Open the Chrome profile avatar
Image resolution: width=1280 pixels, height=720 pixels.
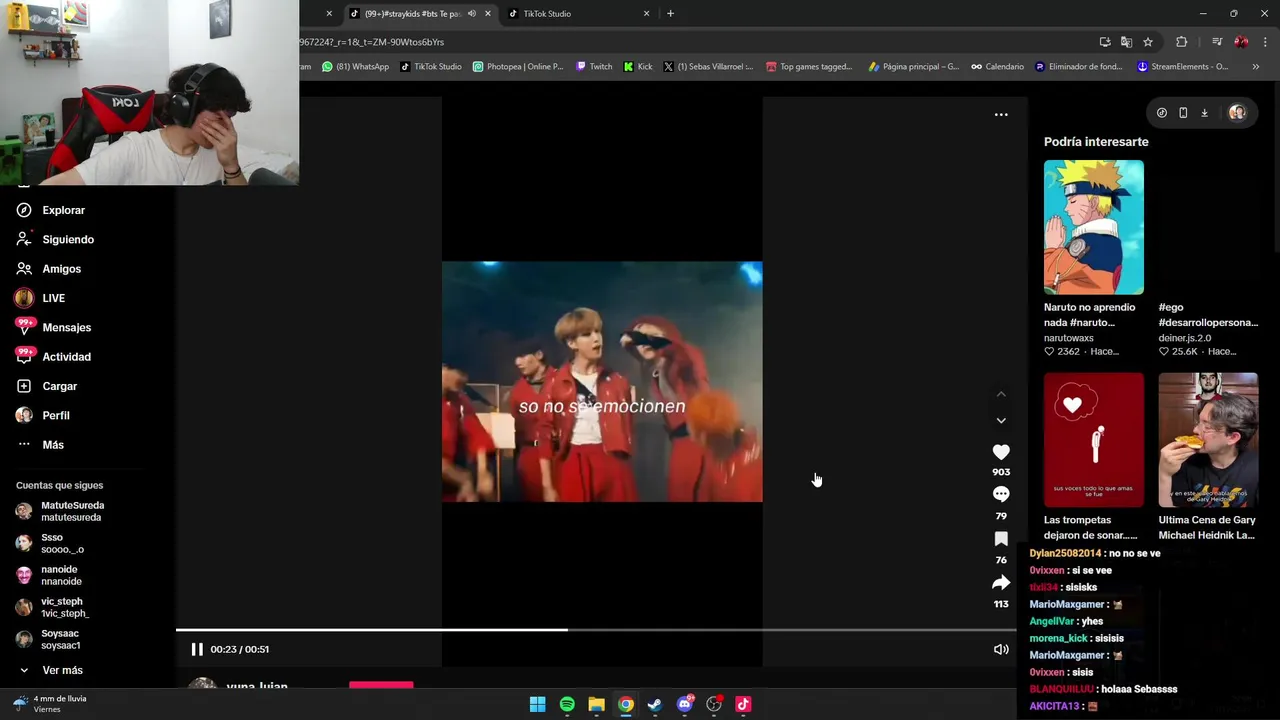(x=1241, y=42)
